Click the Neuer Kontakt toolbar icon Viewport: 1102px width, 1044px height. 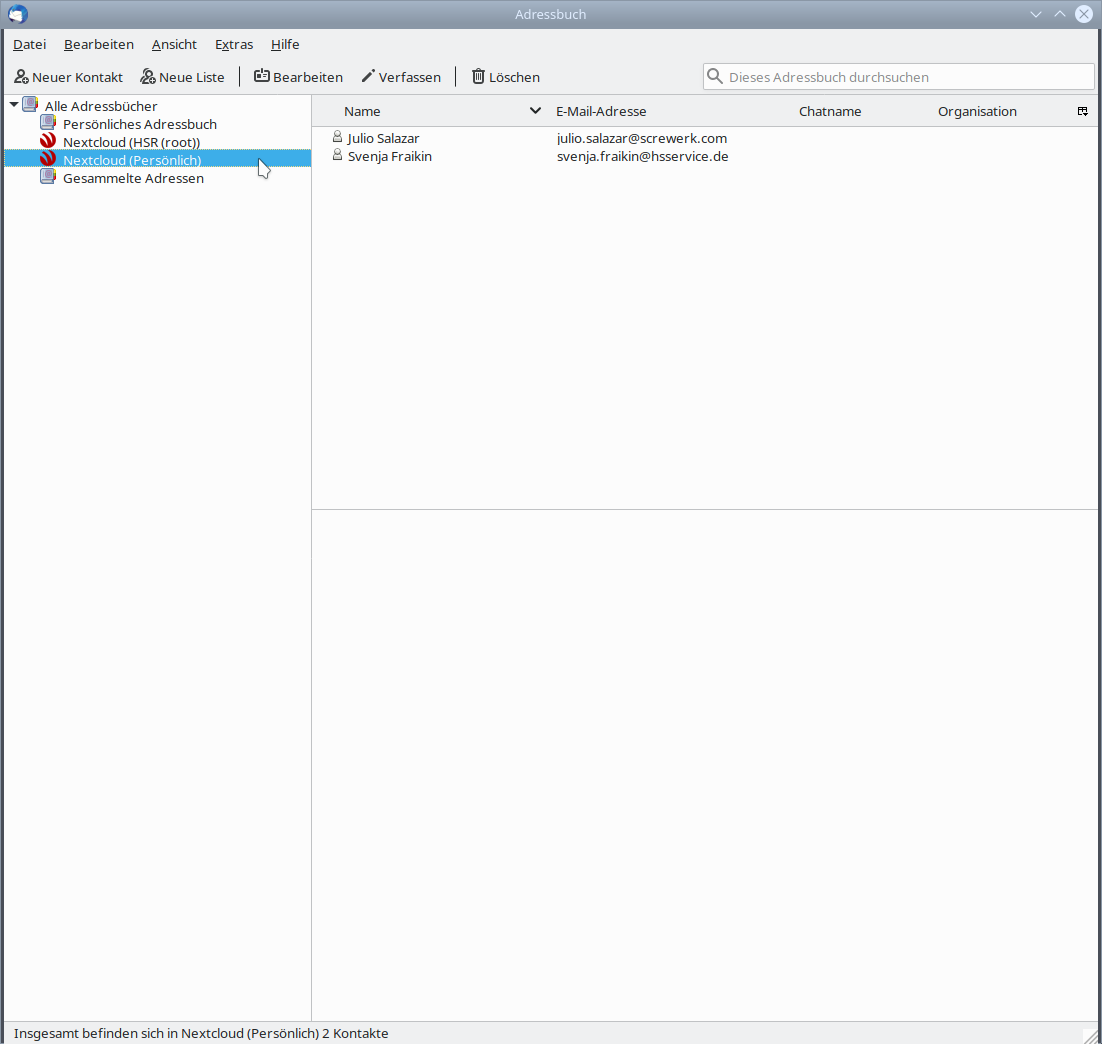point(21,77)
